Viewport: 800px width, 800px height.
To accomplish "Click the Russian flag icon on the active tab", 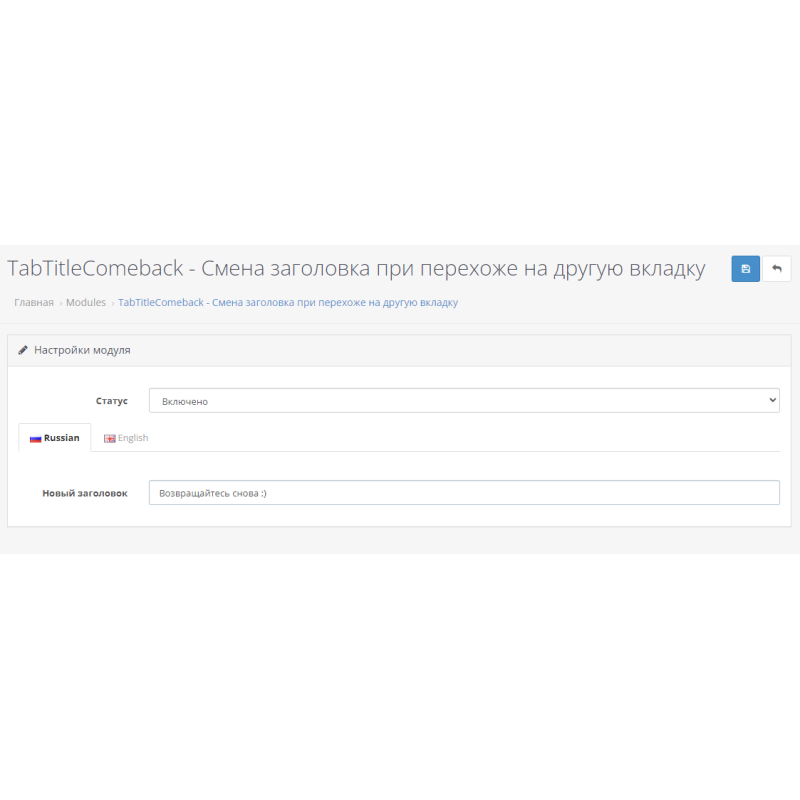I will [37, 437].
